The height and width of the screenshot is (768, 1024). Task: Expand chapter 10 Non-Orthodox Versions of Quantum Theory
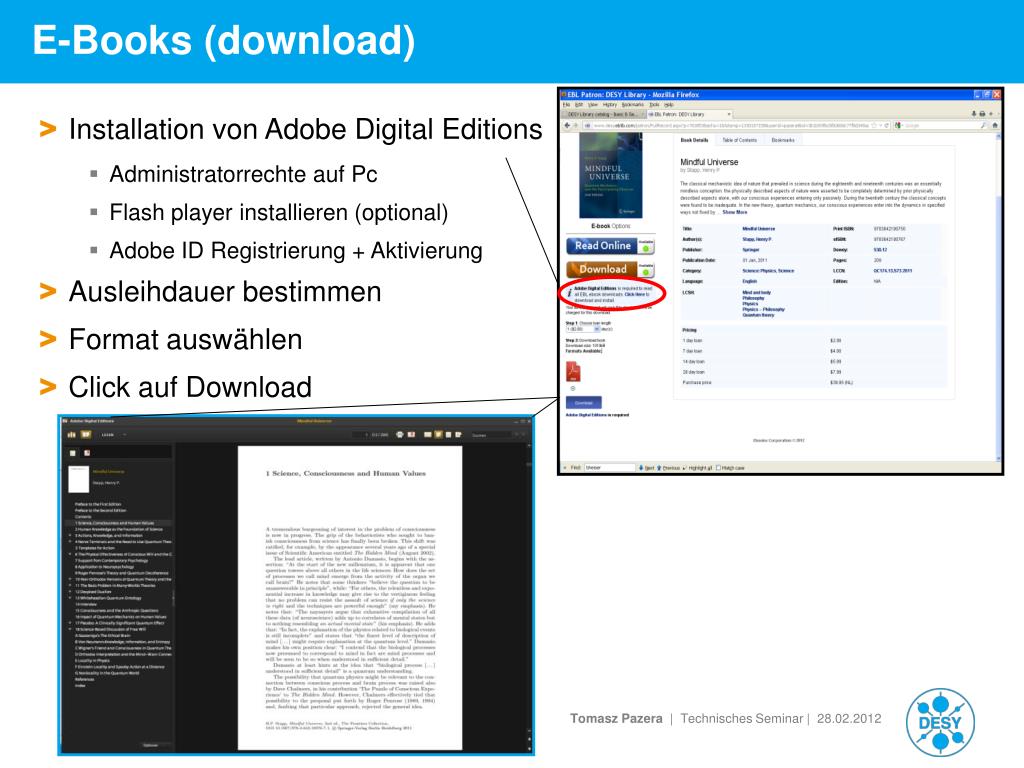70,579
